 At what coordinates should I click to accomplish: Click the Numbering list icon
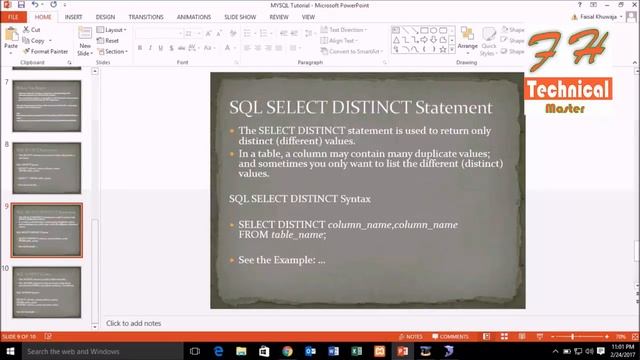[263, 33]
